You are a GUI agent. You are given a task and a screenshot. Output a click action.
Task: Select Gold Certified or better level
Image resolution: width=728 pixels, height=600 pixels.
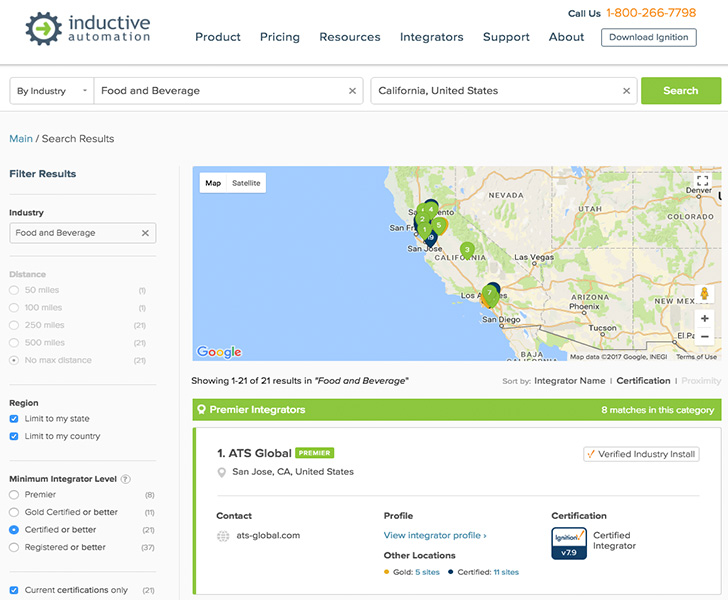(14, 512)
